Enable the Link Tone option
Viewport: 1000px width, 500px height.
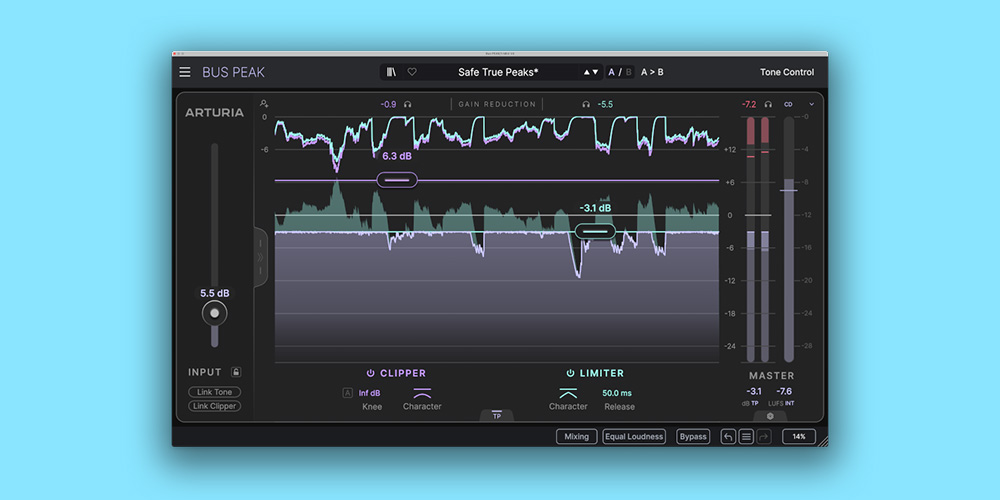point(215,392)
